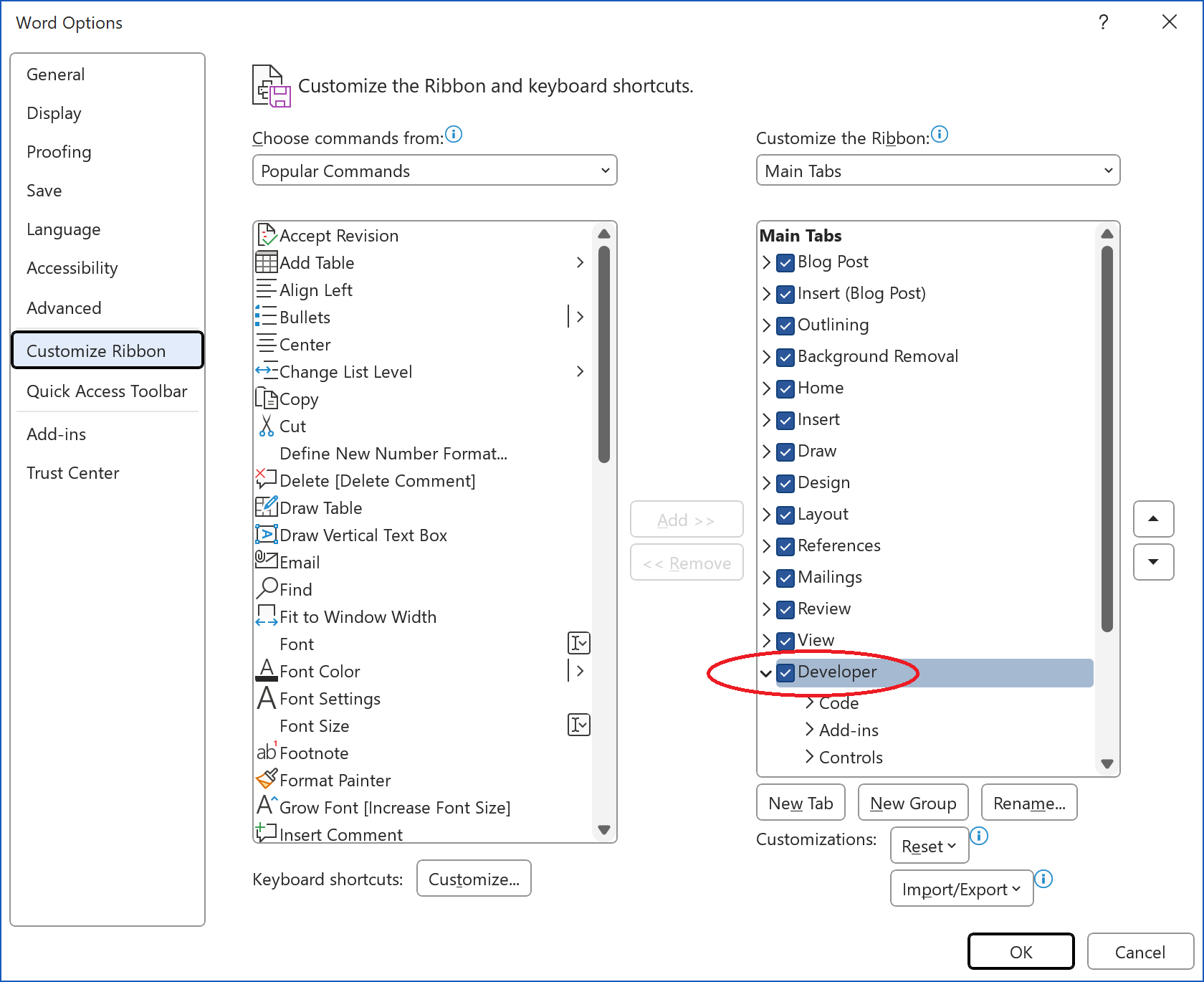
Task: Click the Cancel button
Action: tap(1139, 952)
